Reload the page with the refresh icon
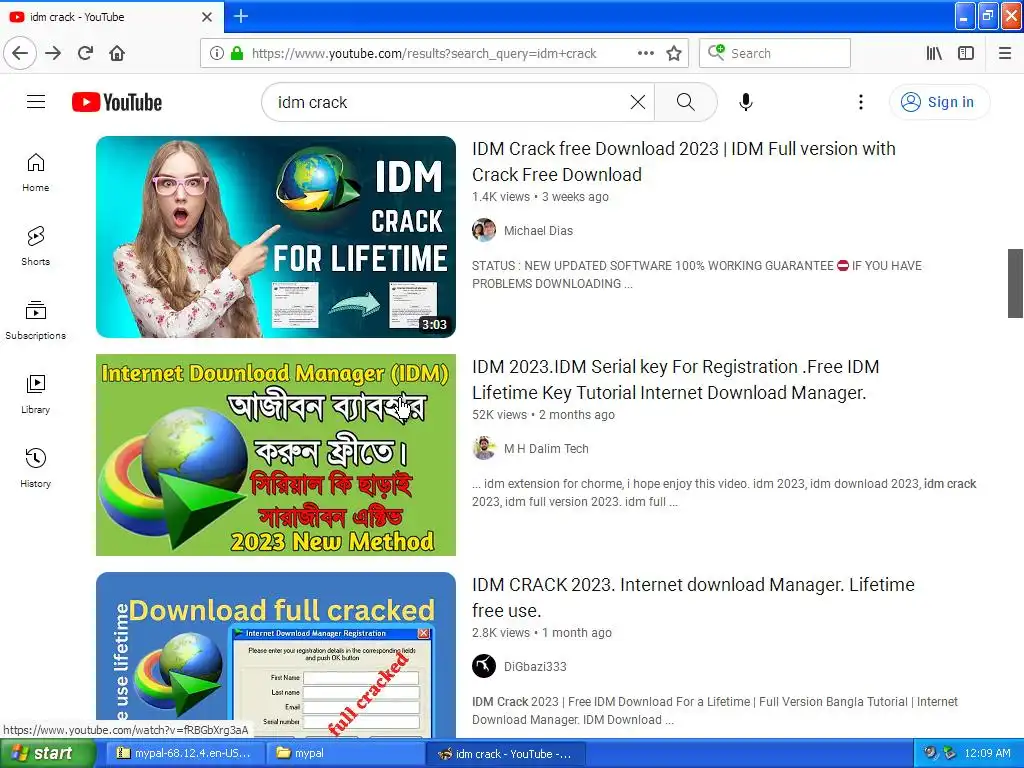 86,53
